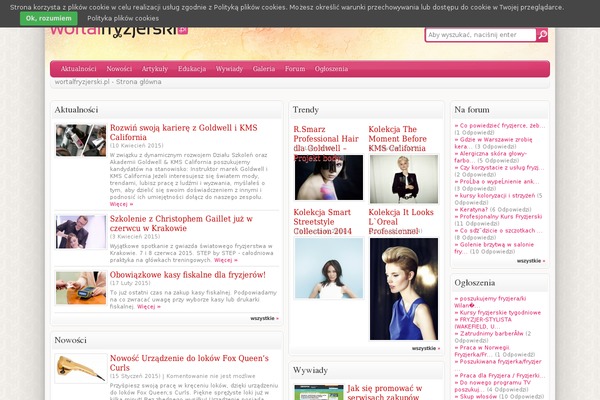
Task: Open the Galeria menu item
Action: point(264,69)
